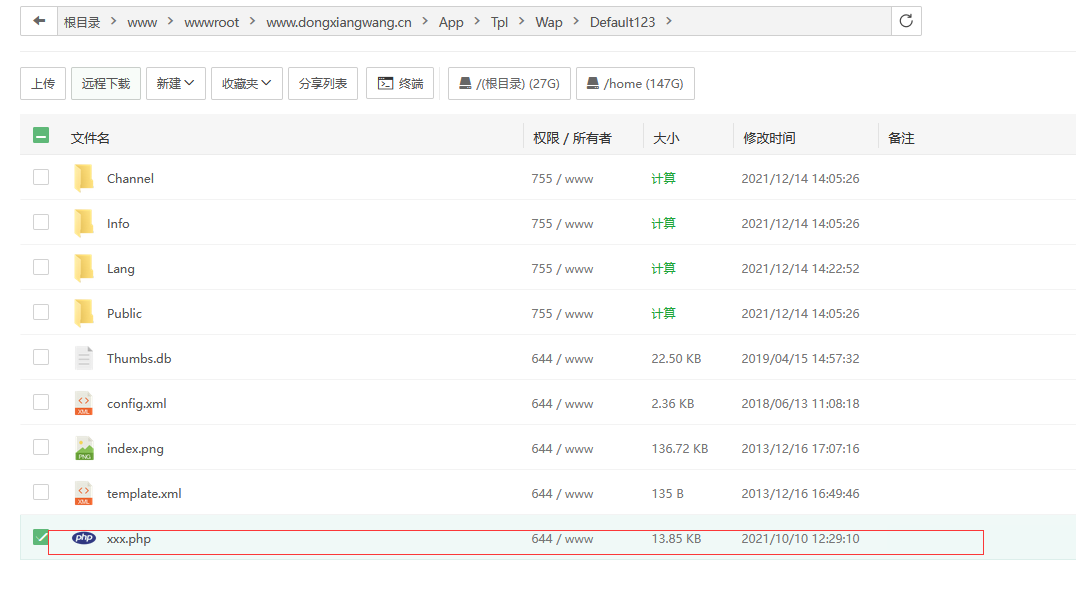Click the php icon of xxx.php
This screenshot has width=1076, height=600.
pos(84,538)
